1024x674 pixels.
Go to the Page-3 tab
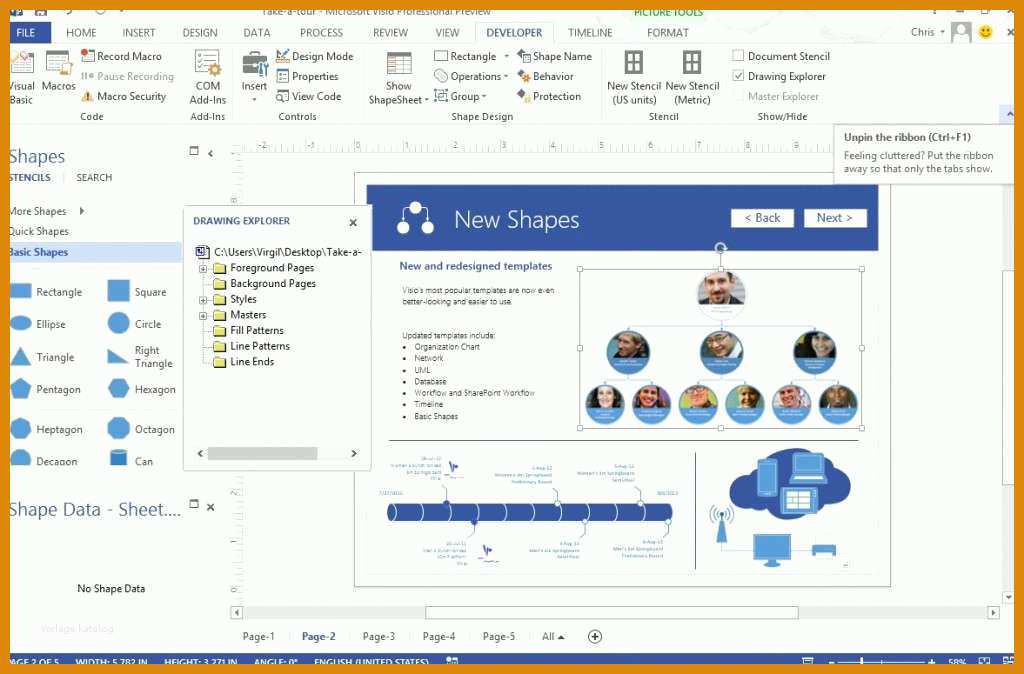379,636
